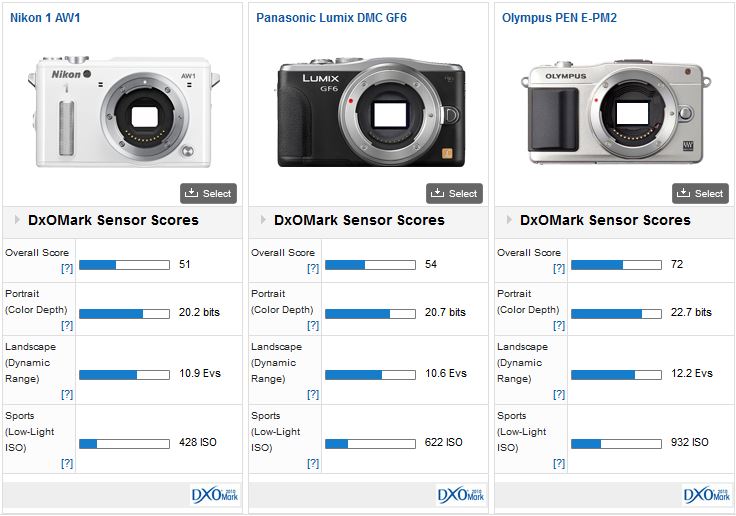Click Olympus dynamic range bar at 12.2 Evs
Viewport: 736px width, 516px height.
pyautogui.click(x=616, y=375)
